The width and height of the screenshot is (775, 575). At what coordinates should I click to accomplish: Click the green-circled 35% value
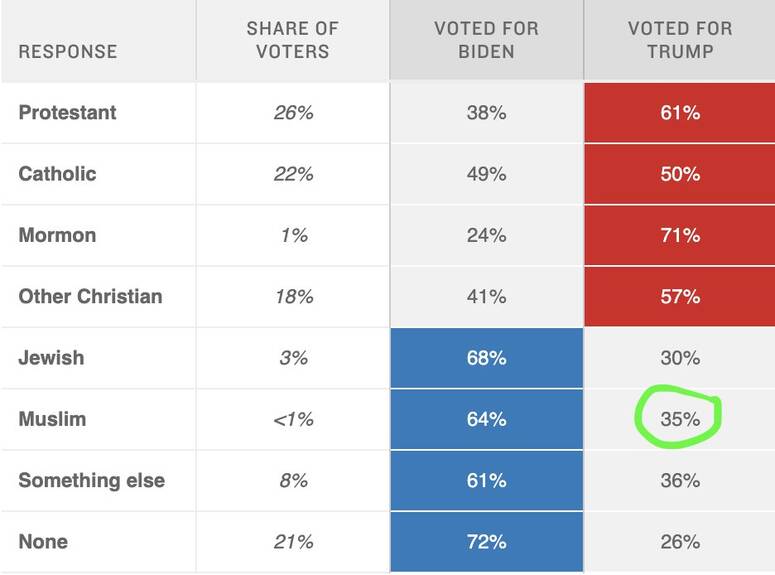coord(680,419)
